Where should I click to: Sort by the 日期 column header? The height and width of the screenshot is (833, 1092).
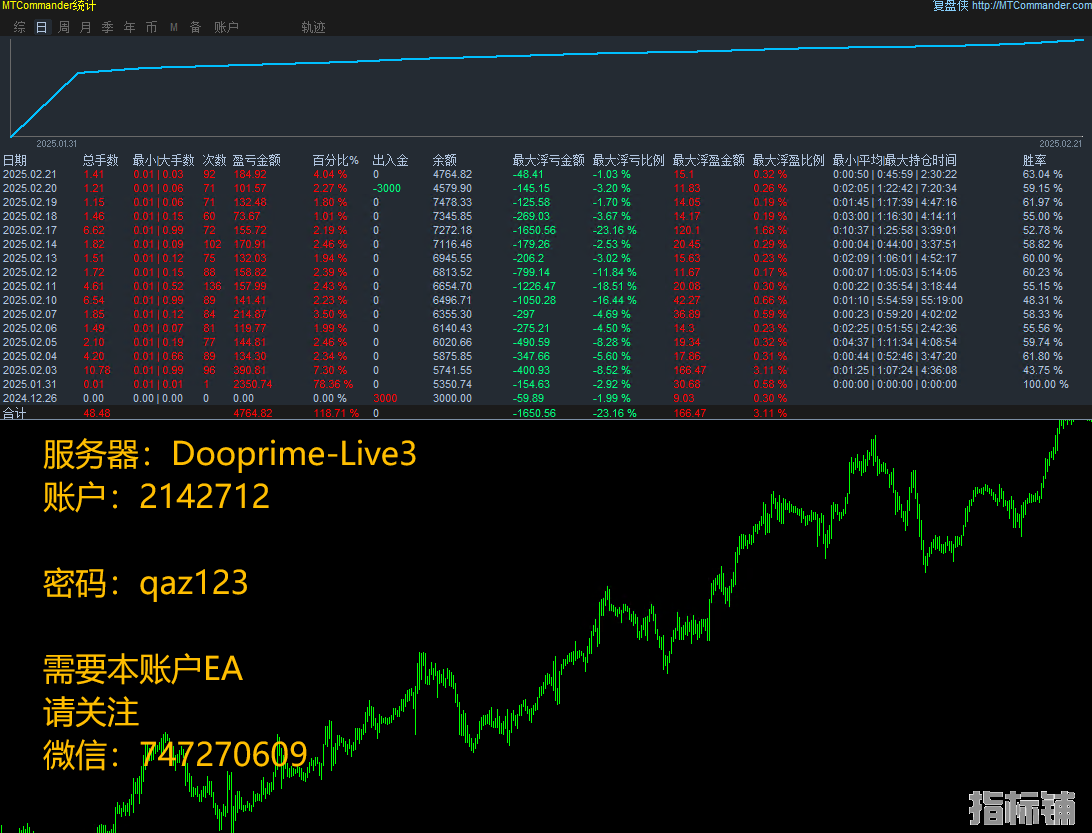15,160
